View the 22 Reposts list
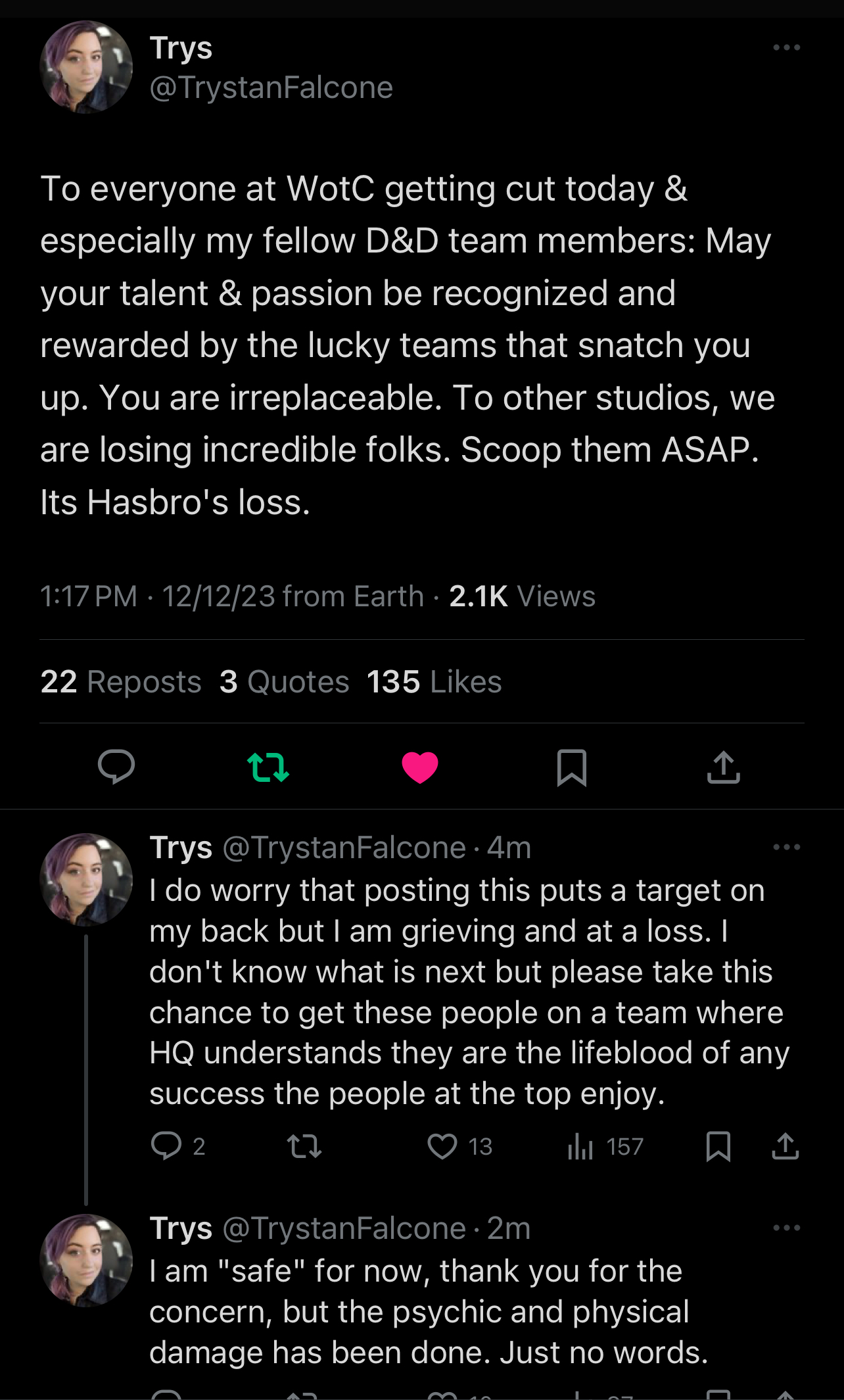The image size is (844, 1400). [121, 682]
